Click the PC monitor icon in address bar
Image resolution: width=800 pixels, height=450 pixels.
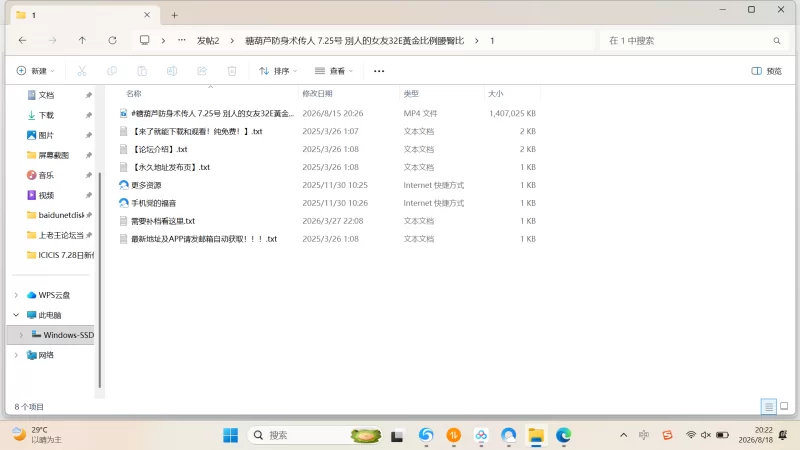pos(145,40)
